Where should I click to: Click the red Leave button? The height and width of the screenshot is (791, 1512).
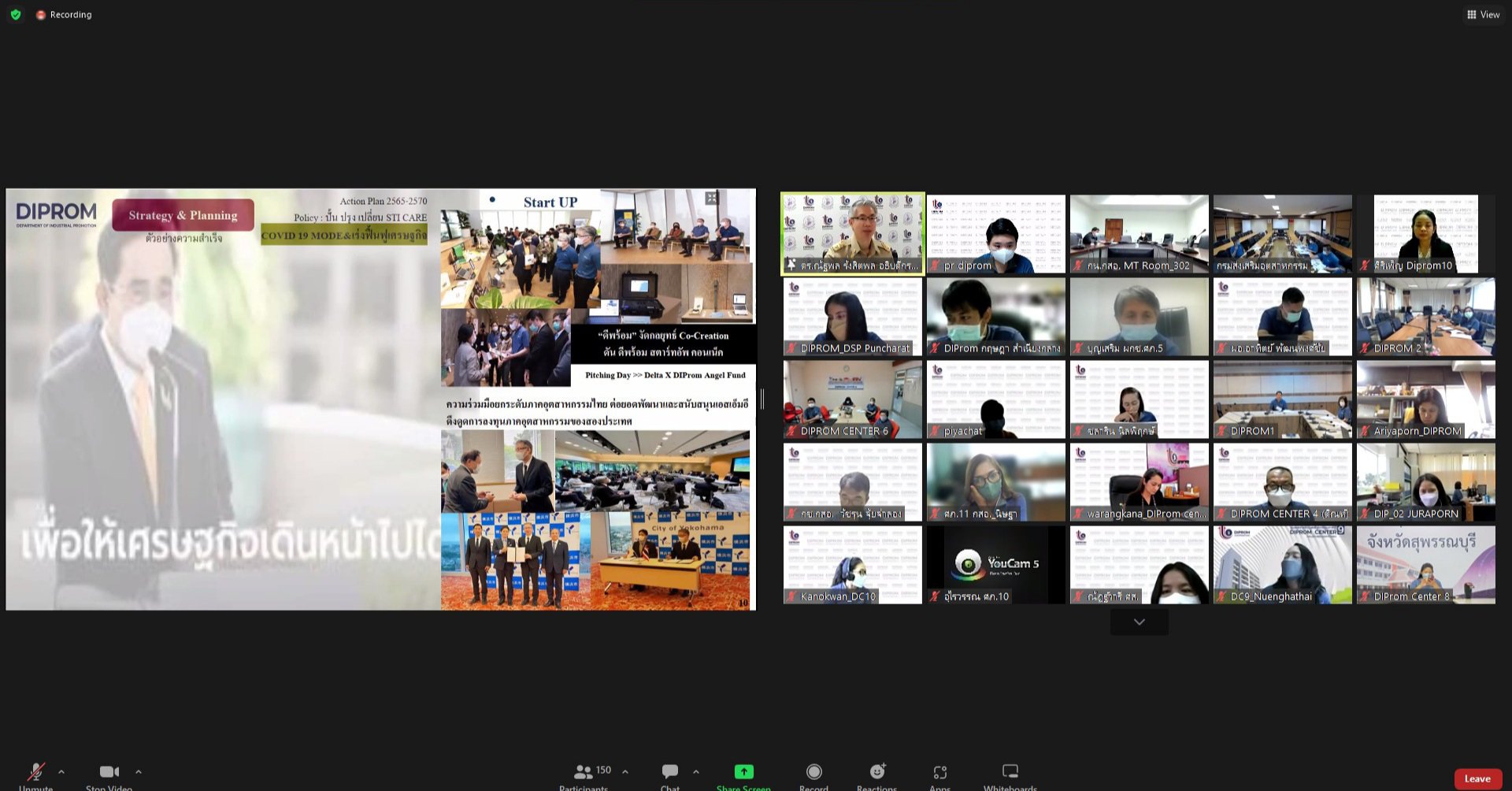tap(1477, 778)
